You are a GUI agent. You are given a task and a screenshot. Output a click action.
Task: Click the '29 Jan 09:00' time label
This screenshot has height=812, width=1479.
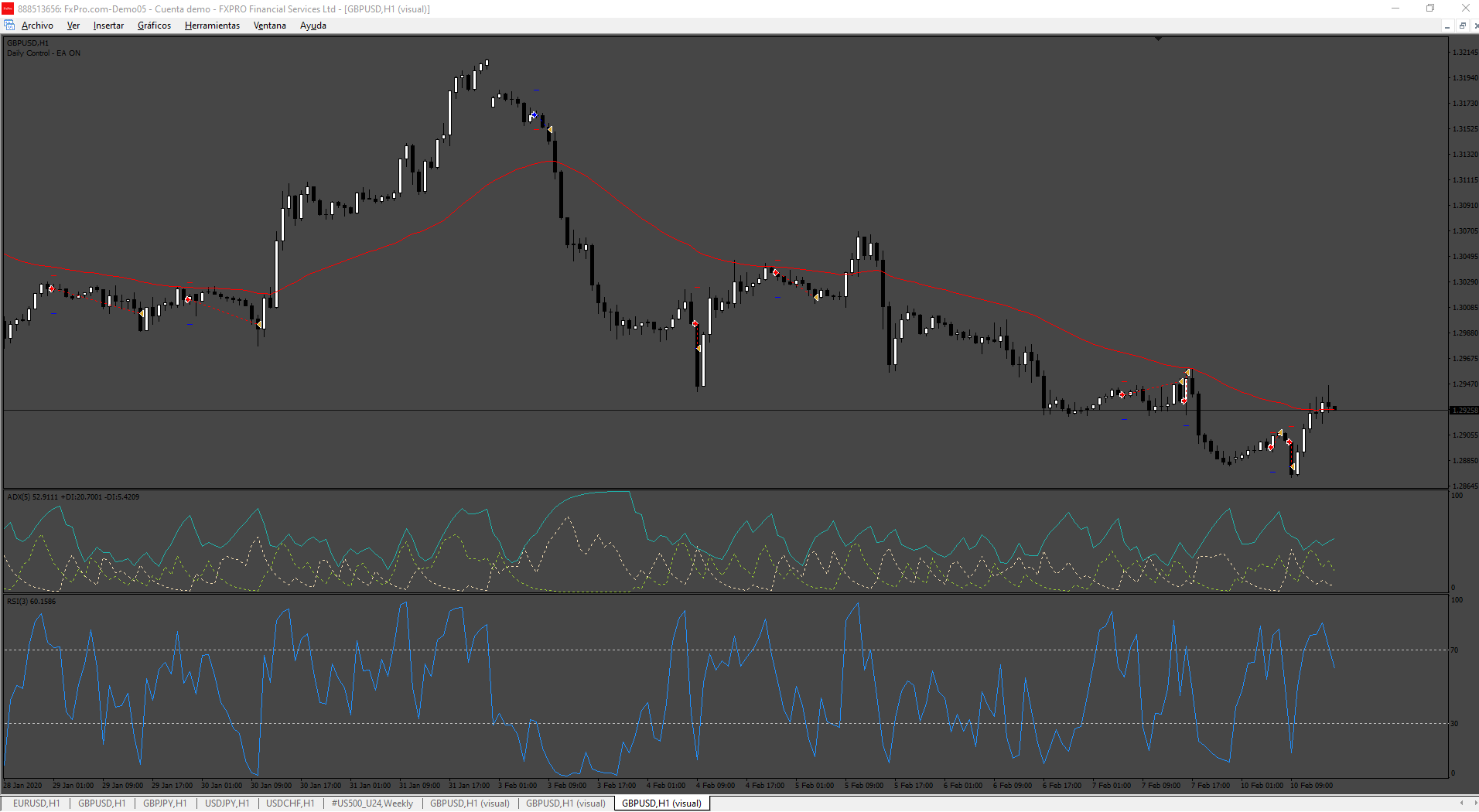(x=123, y=786)
